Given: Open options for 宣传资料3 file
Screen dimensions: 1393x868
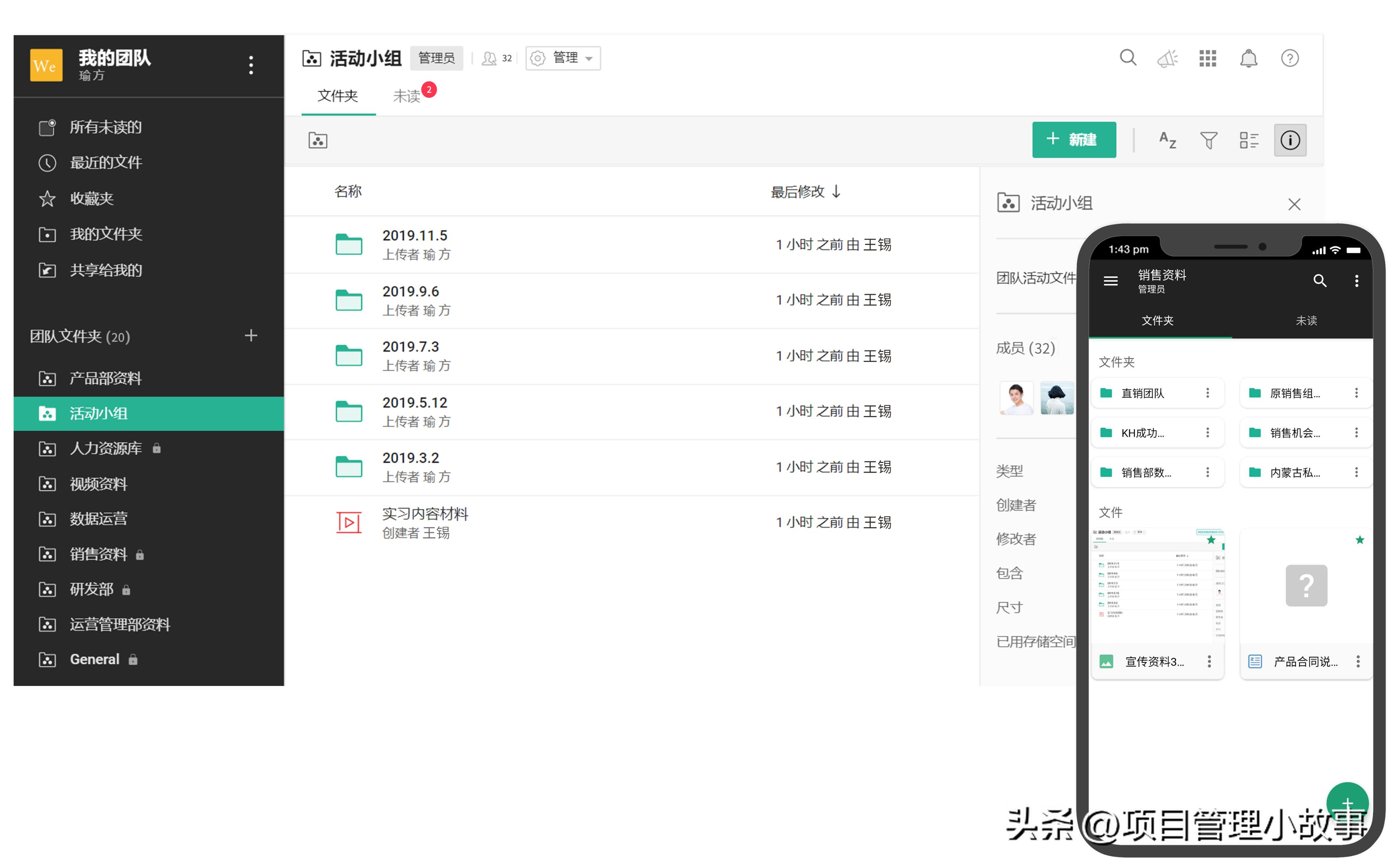Looking at the screenshot, I should tap(1209, 661).
